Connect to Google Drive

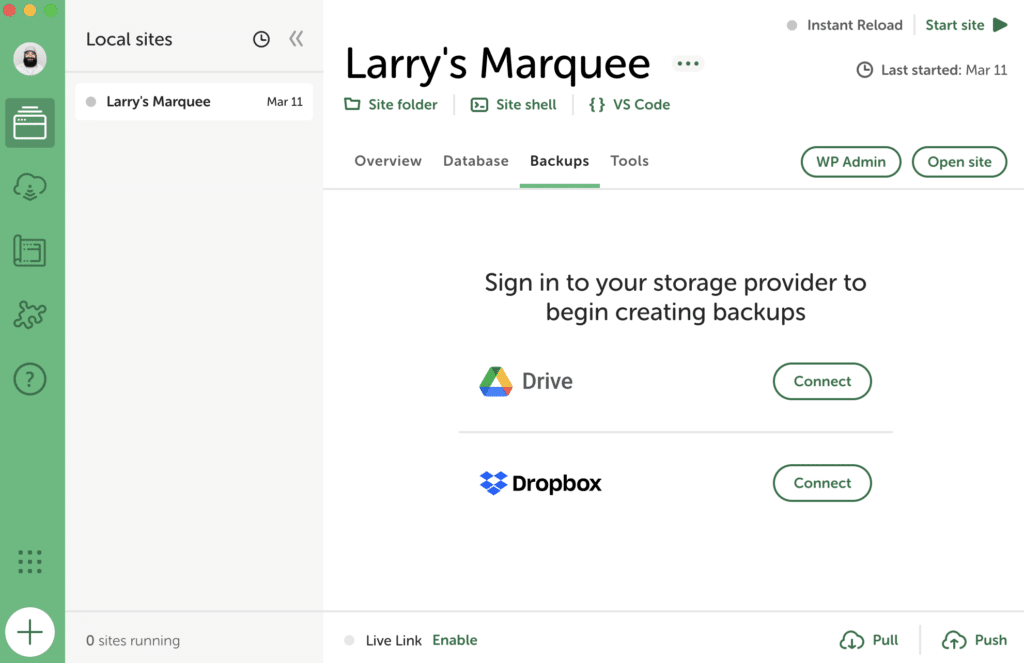[822, 381]
